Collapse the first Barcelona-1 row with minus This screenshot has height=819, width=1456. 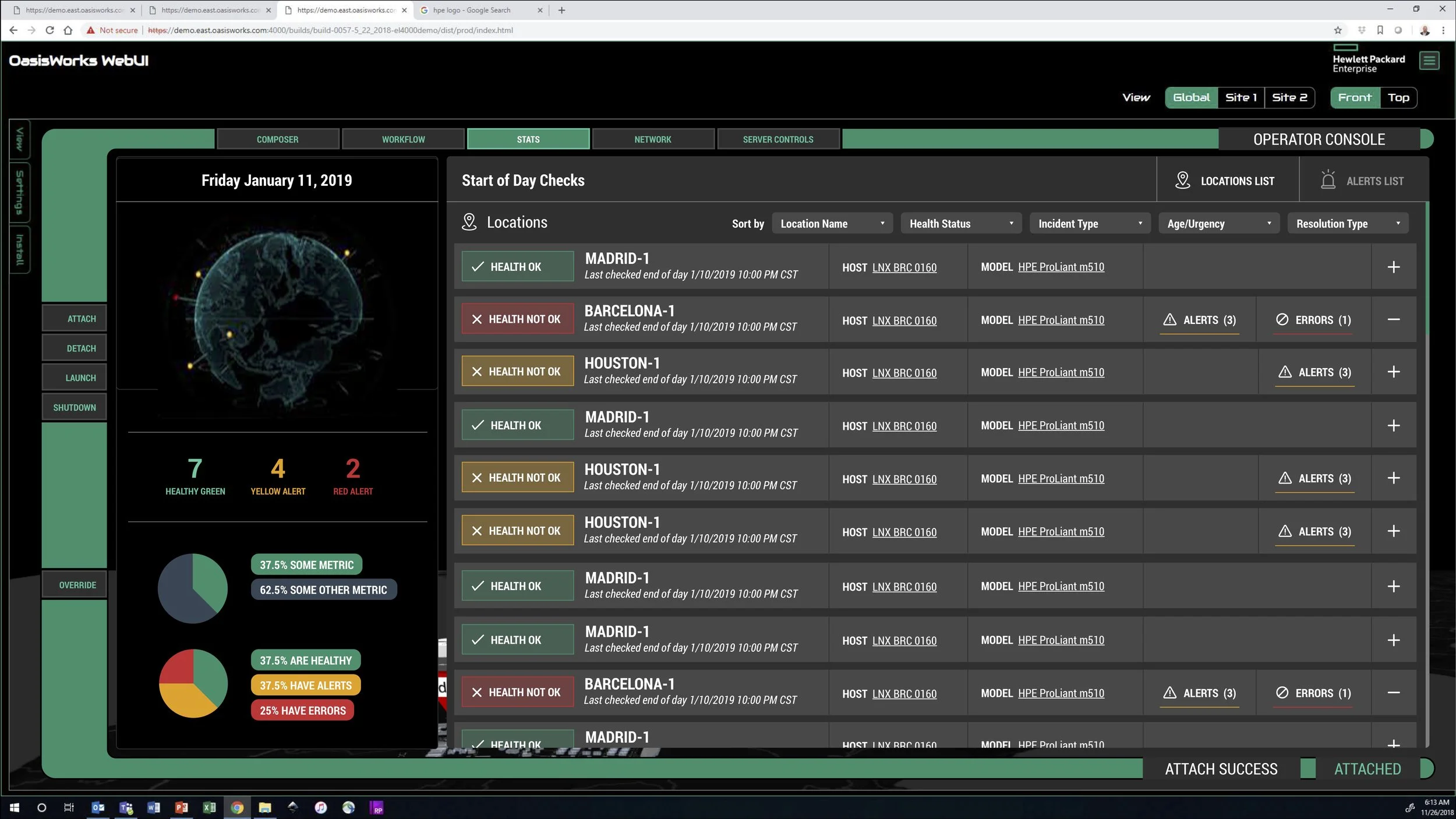(x=1393, y=319)
